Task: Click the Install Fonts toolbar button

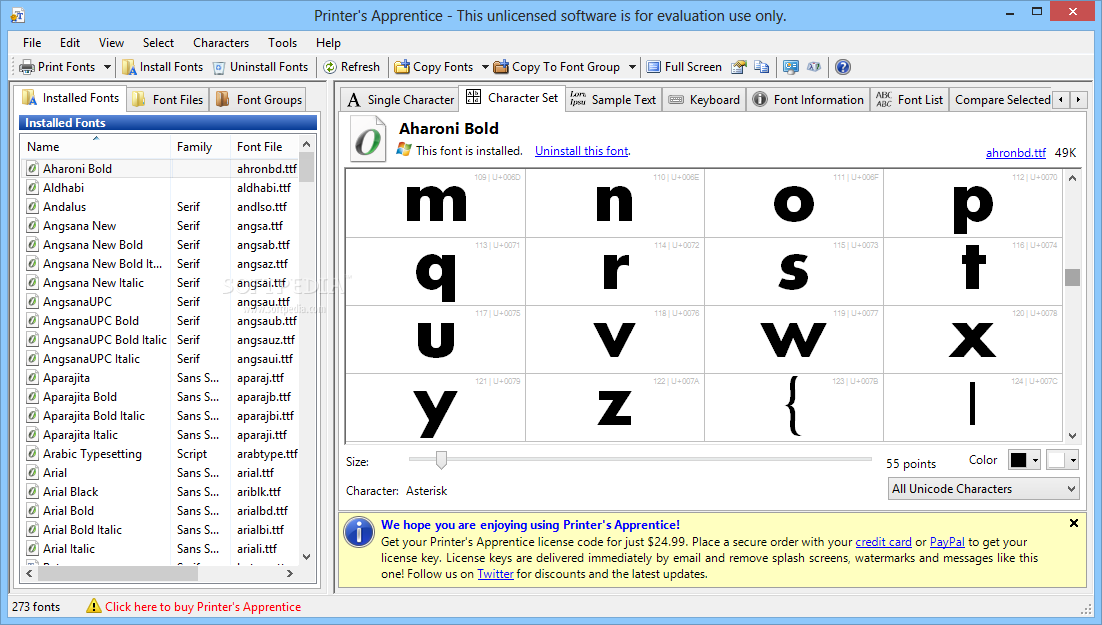Action: tap(163, 67)
